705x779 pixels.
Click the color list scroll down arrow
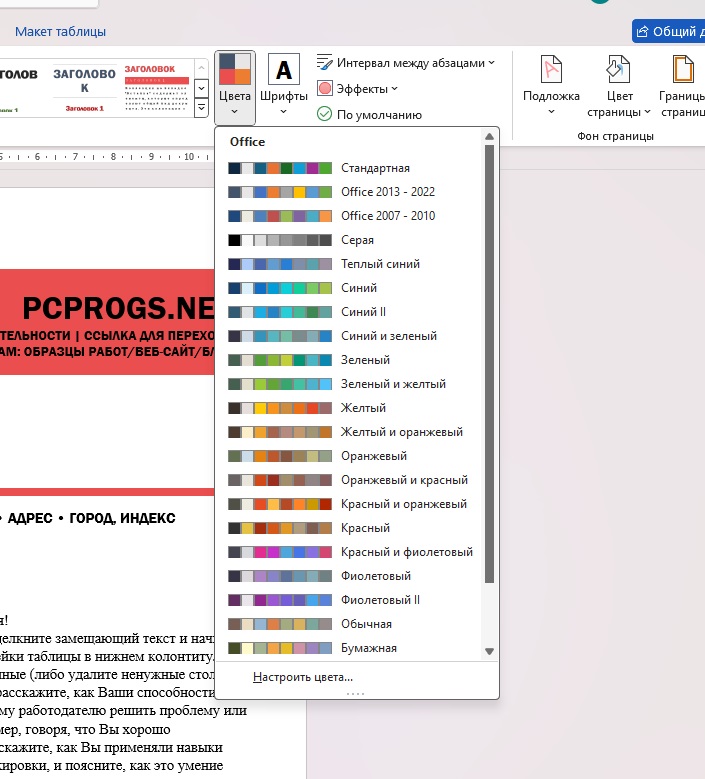489,651
